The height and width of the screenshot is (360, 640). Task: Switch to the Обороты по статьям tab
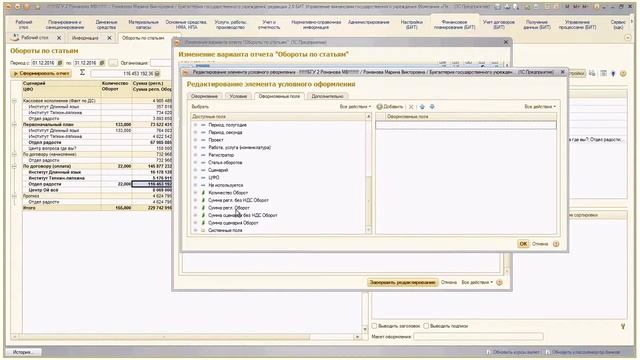pos(143,38)
